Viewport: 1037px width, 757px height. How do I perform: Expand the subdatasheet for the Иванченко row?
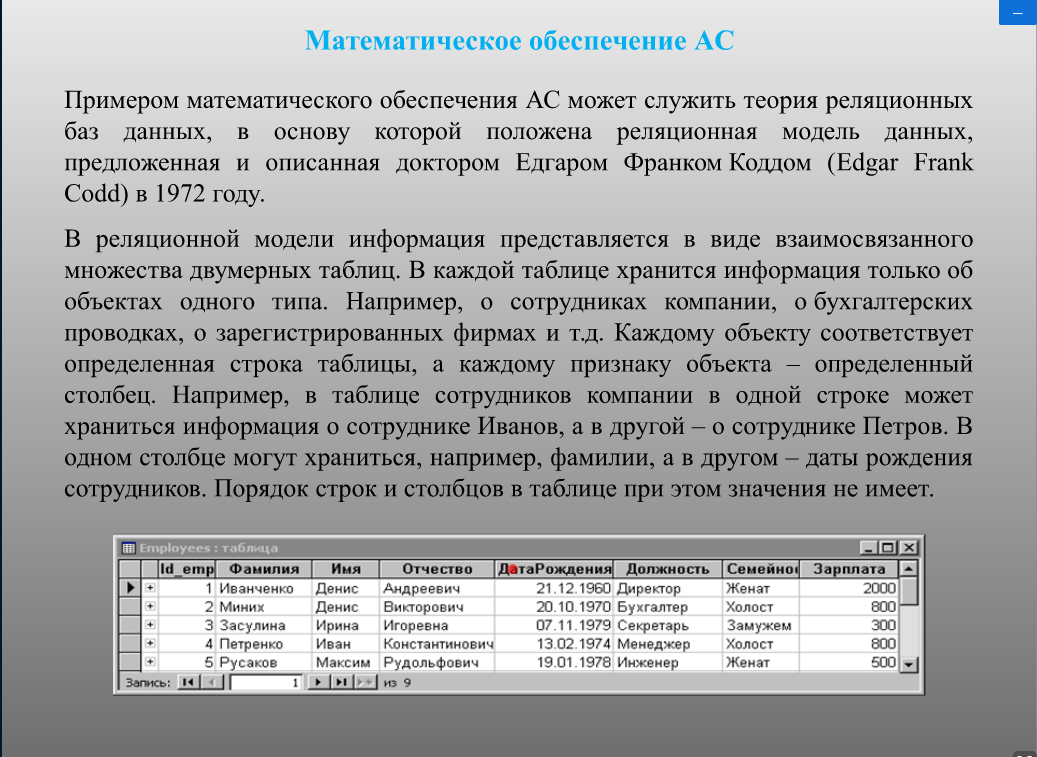coord(150,587)
